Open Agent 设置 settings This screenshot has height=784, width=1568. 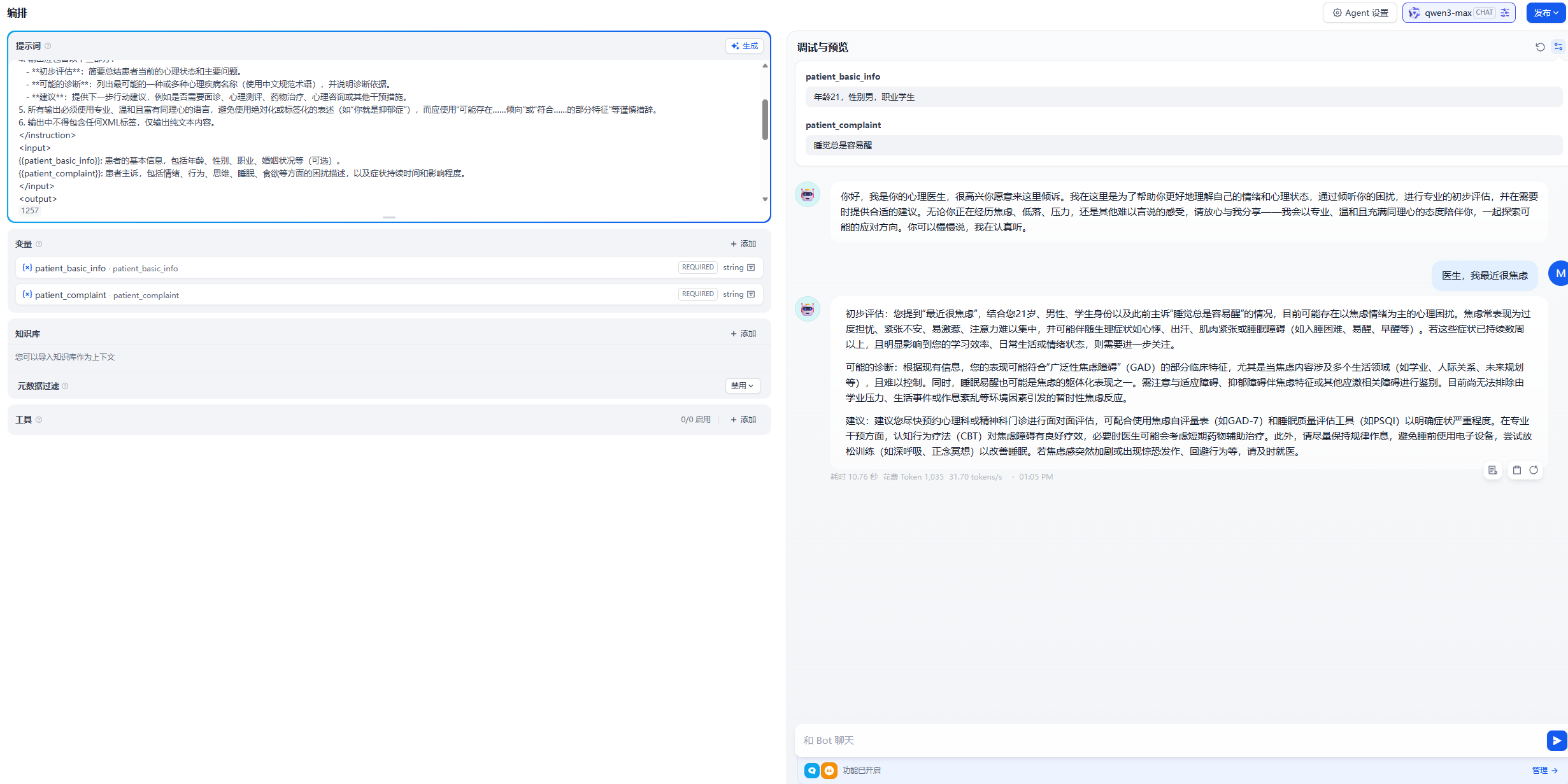coord(1360,13)
